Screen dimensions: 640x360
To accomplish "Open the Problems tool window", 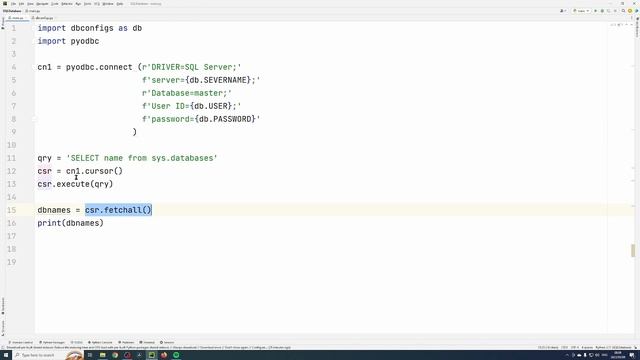I will [126, 342].
